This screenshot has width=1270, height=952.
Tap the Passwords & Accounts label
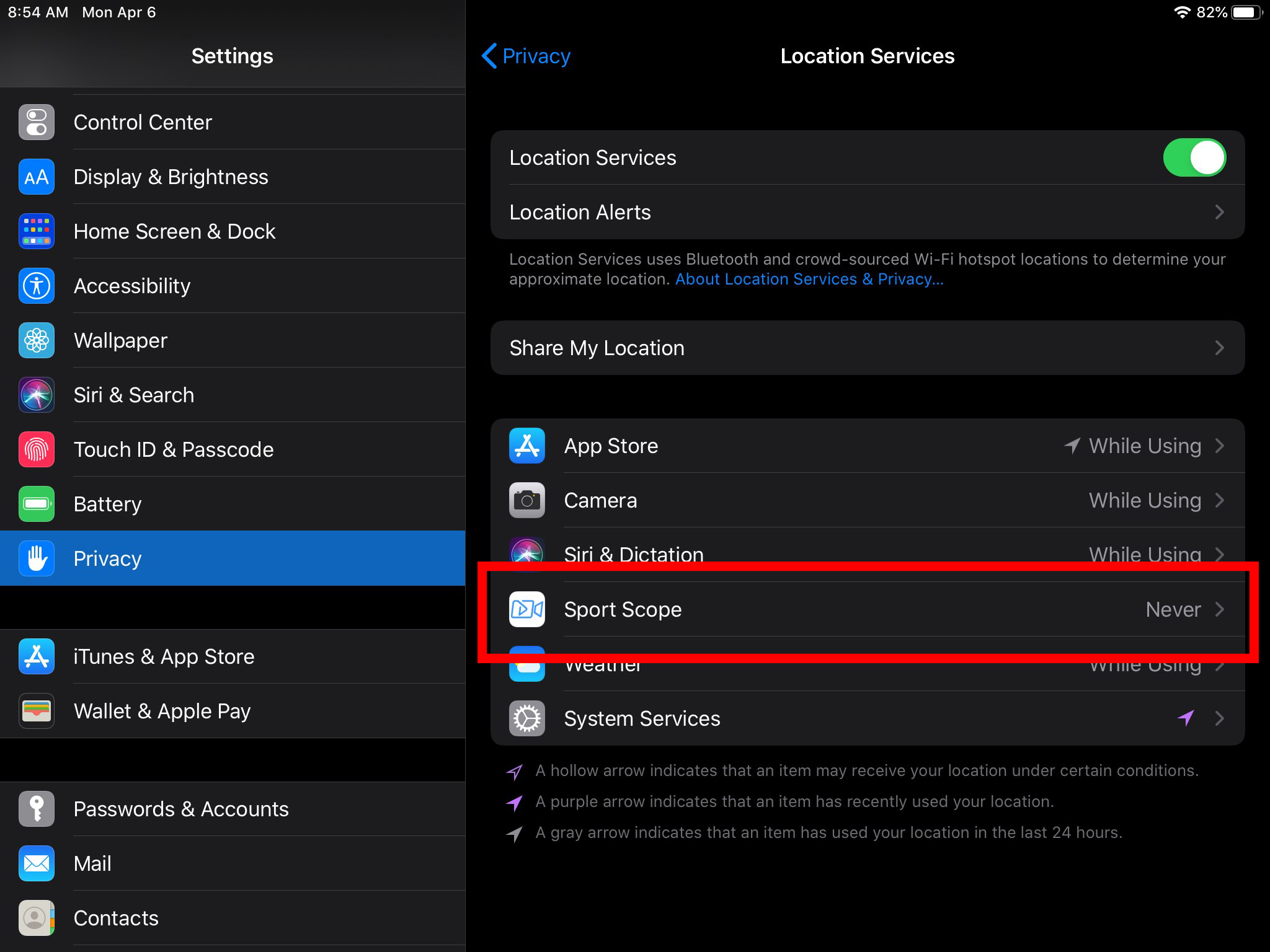(181, 809)
